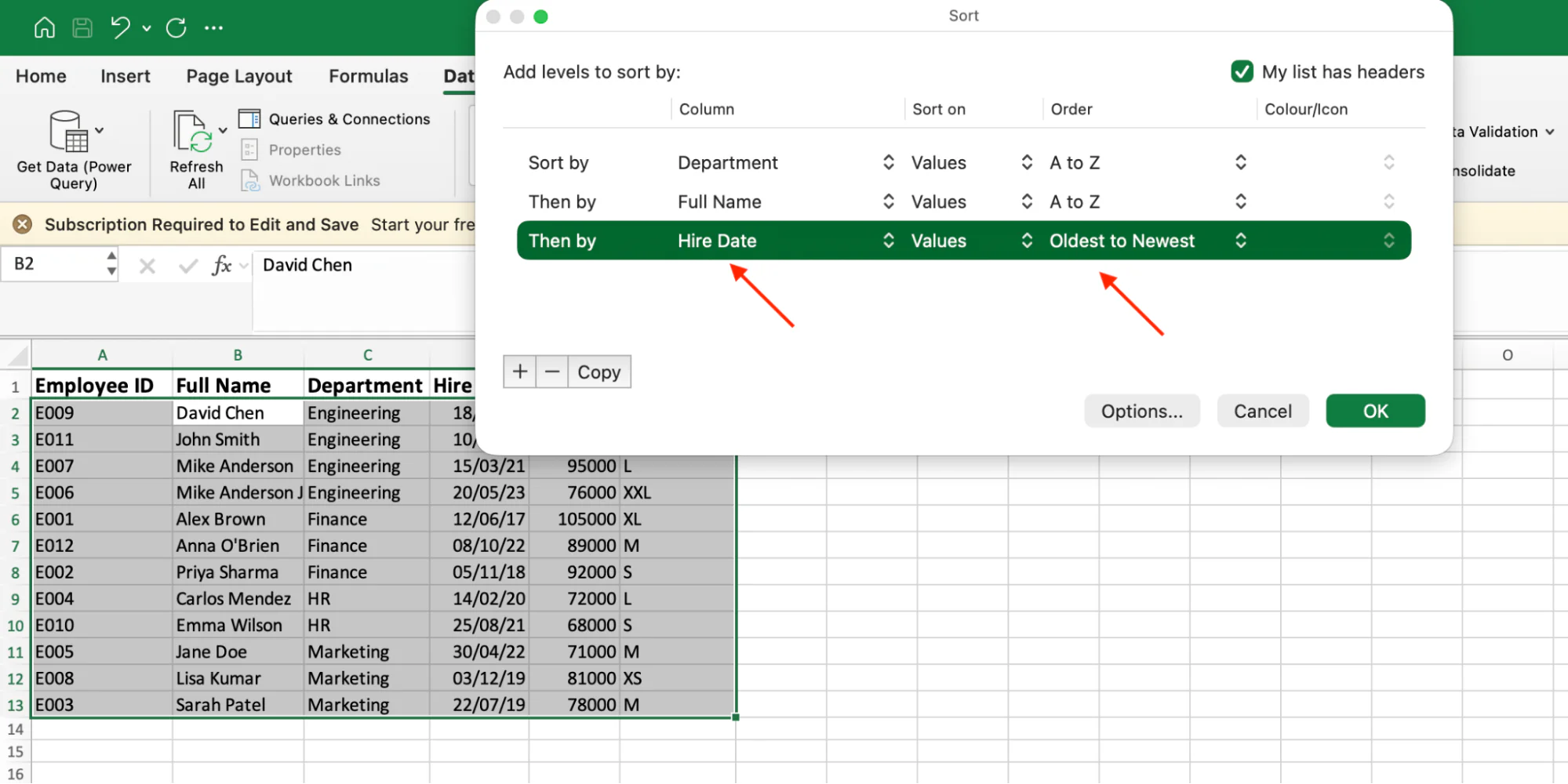Open the Insert ribbon tab
Image resolution: width=1568 pixels, height=784 pixels.
tap(126, 76)
